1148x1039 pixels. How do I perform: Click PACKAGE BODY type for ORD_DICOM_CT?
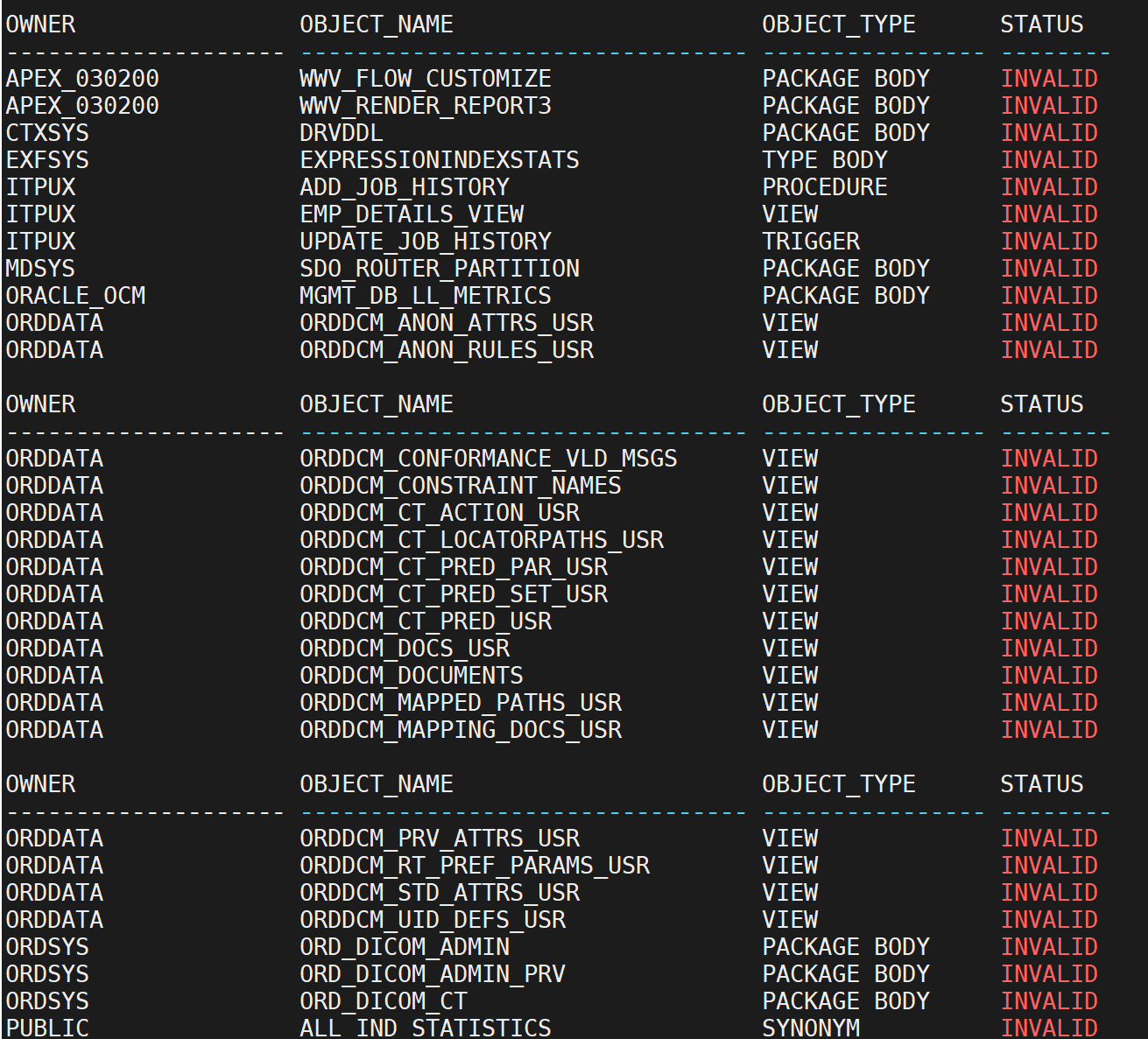click(846, 1001)
